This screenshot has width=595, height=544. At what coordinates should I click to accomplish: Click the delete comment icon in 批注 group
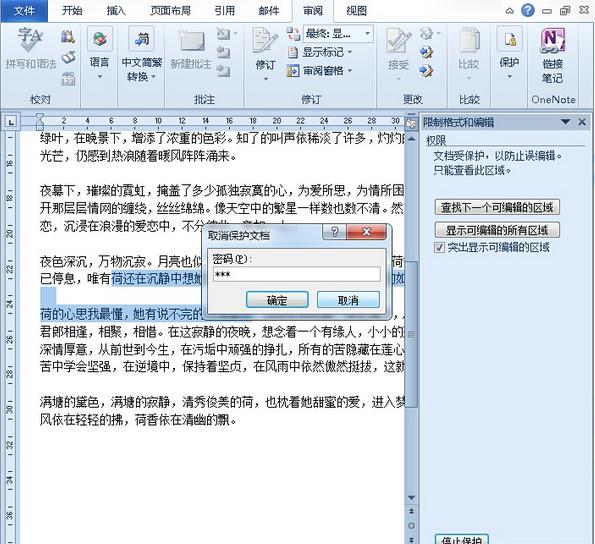(x=224, y=34)
